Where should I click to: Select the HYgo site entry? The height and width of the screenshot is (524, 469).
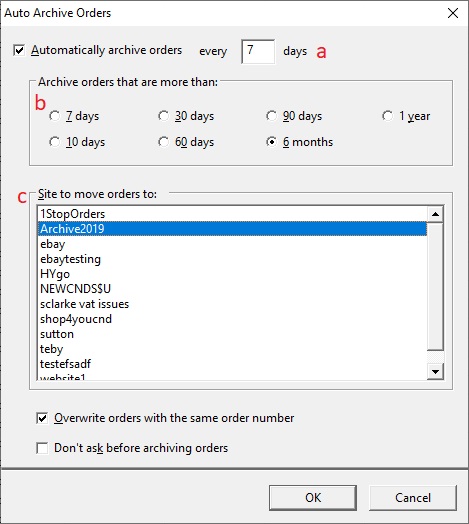coord(232,274)
